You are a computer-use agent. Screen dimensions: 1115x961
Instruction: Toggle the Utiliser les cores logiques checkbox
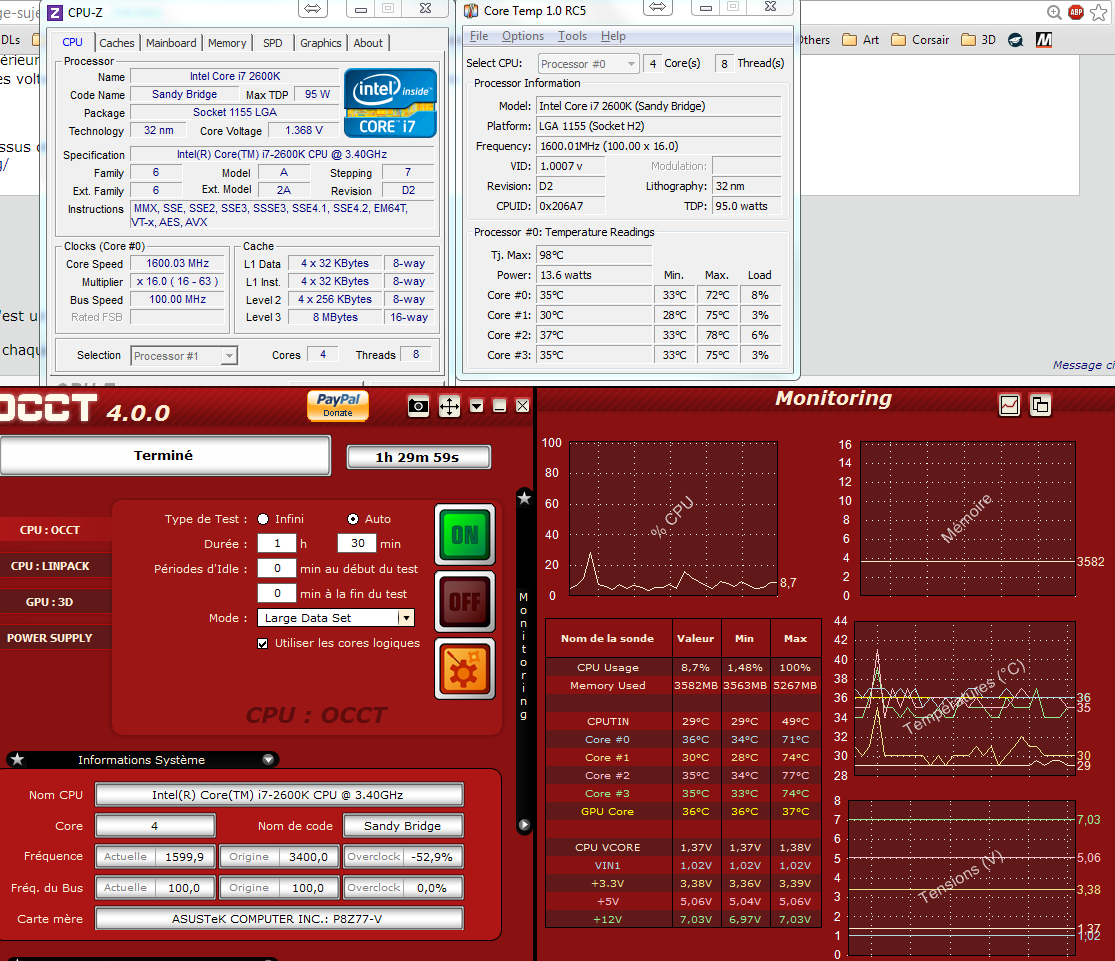click(x=263, y=643)
